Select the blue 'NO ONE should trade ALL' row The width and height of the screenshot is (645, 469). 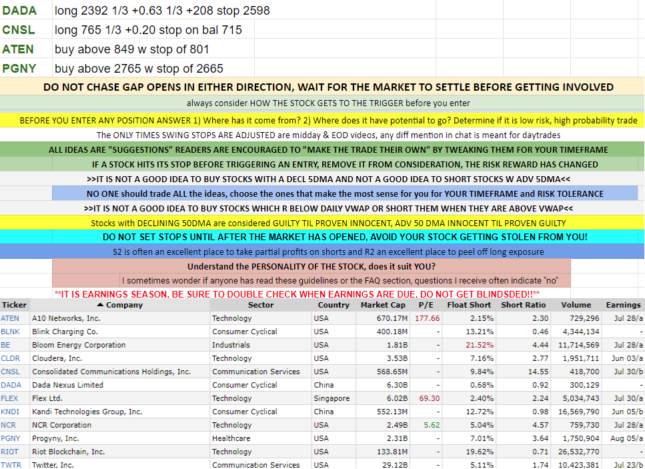pos(345,193)
